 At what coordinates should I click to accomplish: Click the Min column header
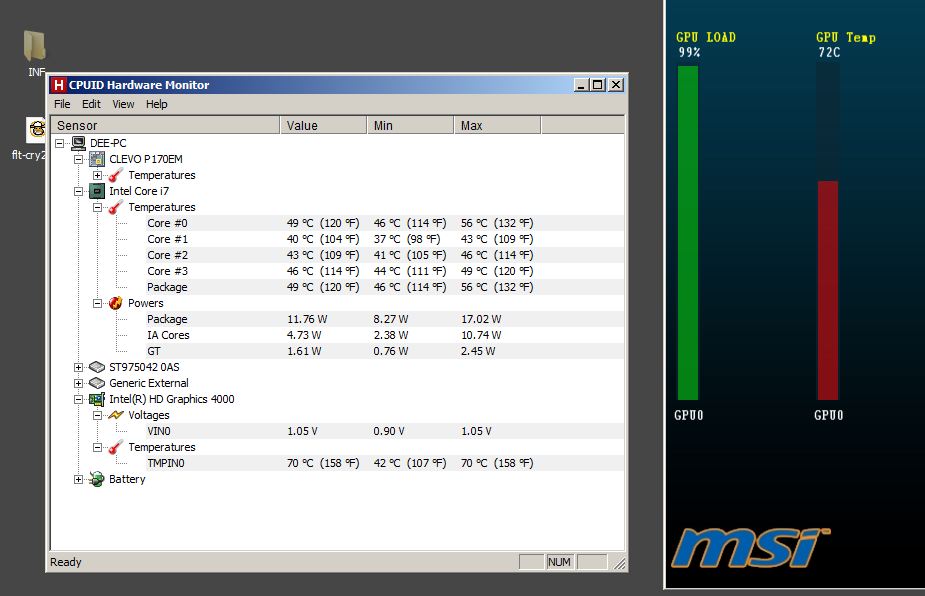pos(410,125)
